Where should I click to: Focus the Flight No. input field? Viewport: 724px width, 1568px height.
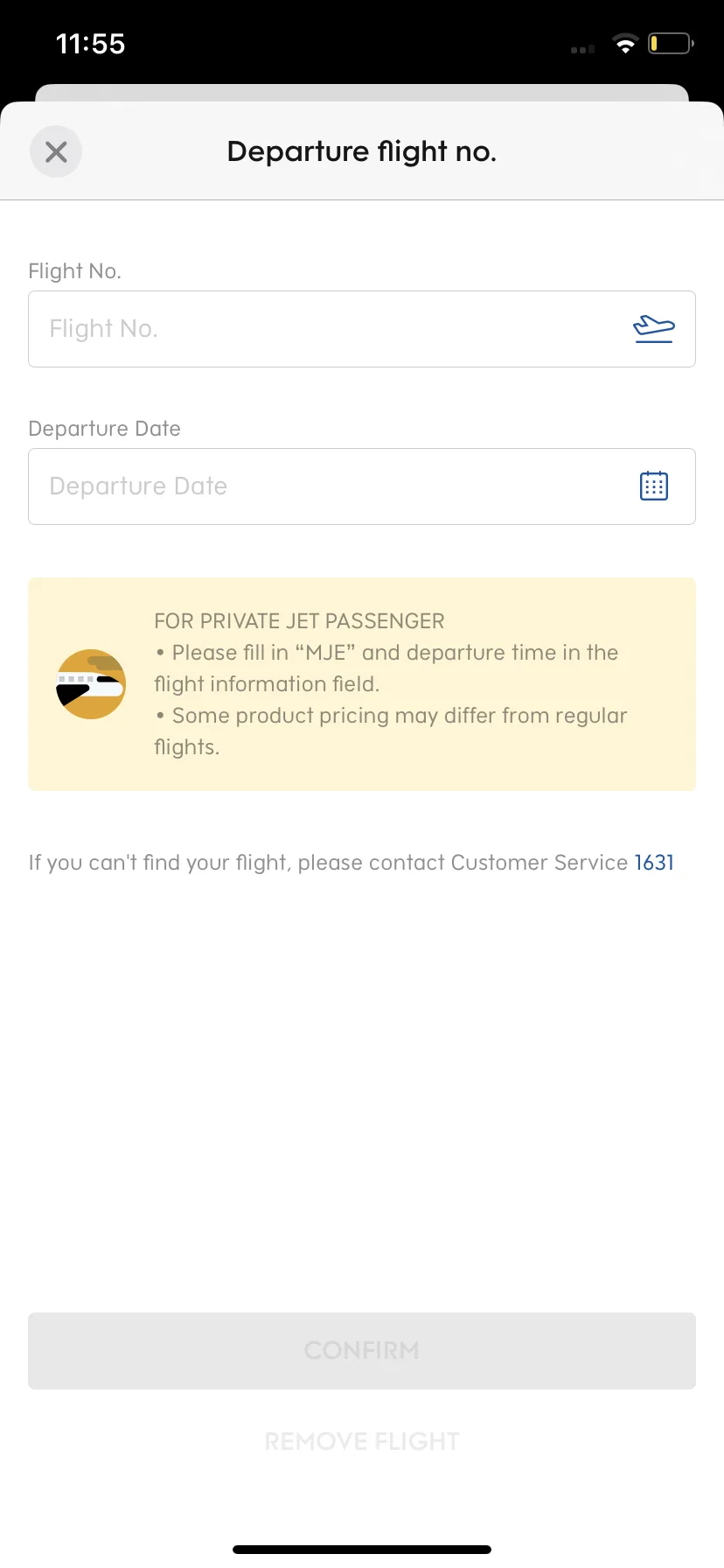tap(362, 329)
